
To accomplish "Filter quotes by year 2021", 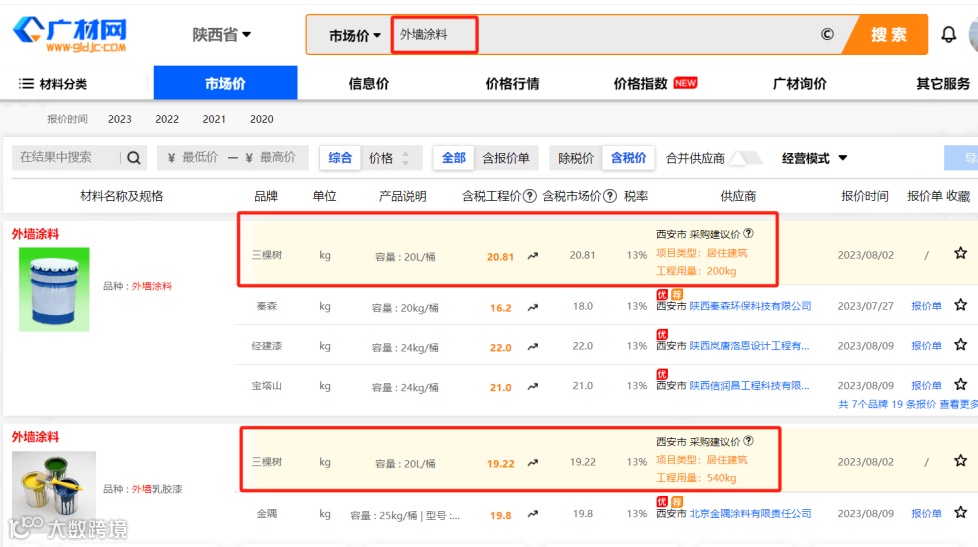I will click(214, 119).
